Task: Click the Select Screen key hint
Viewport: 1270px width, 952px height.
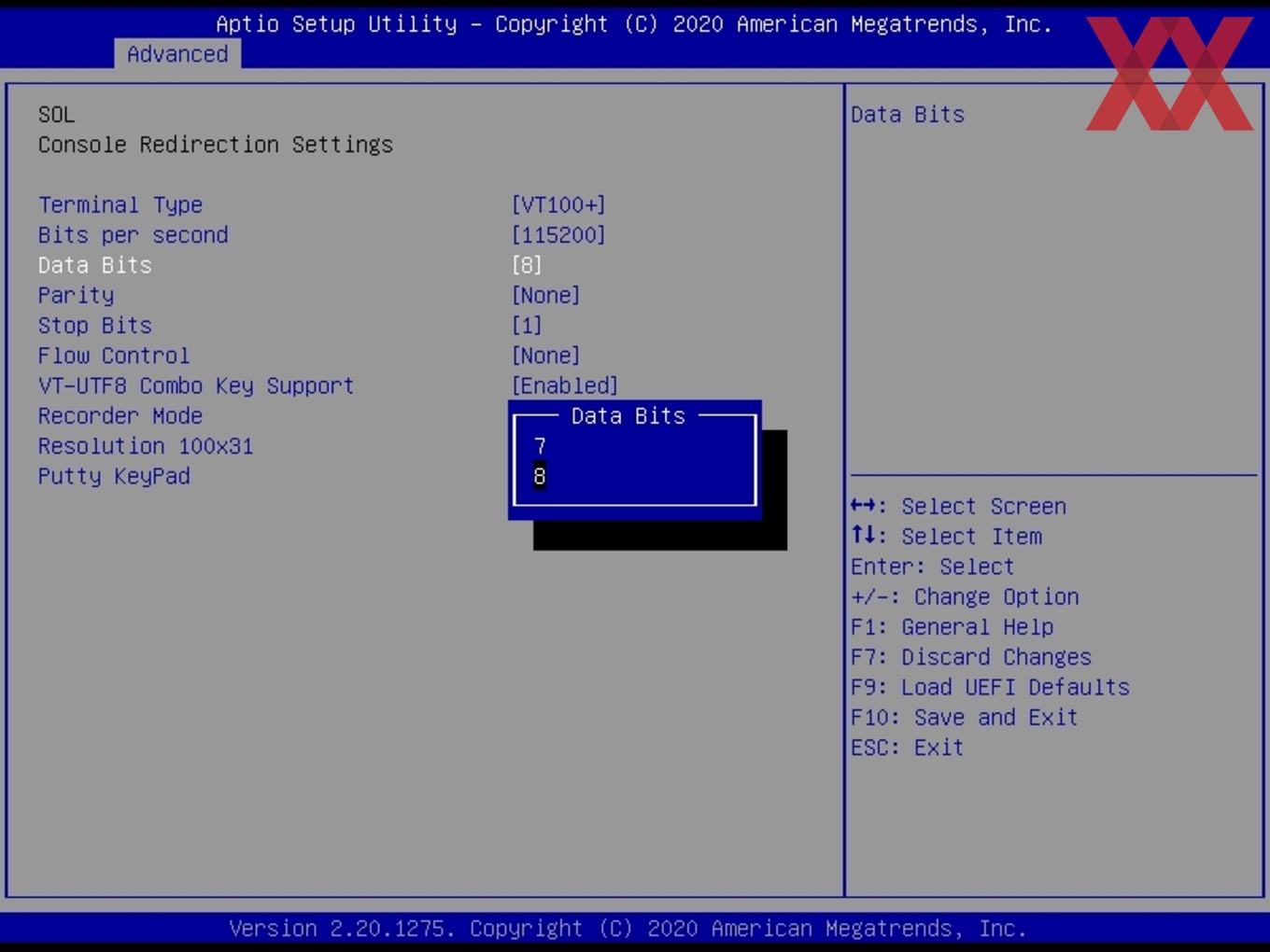Action: (x=958, y=507)
